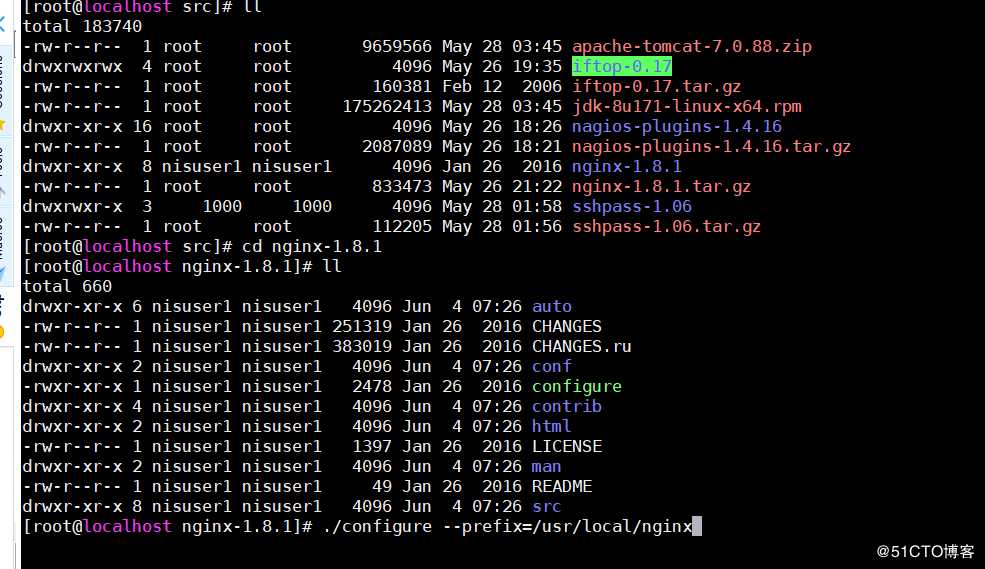
Task: Click the file size 2478
Action: tap(372, 386)
